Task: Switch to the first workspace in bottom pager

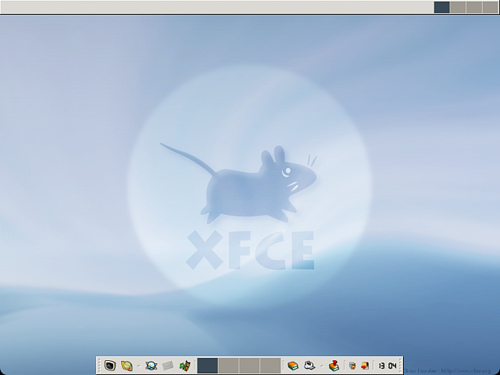Action: [207, 366]
